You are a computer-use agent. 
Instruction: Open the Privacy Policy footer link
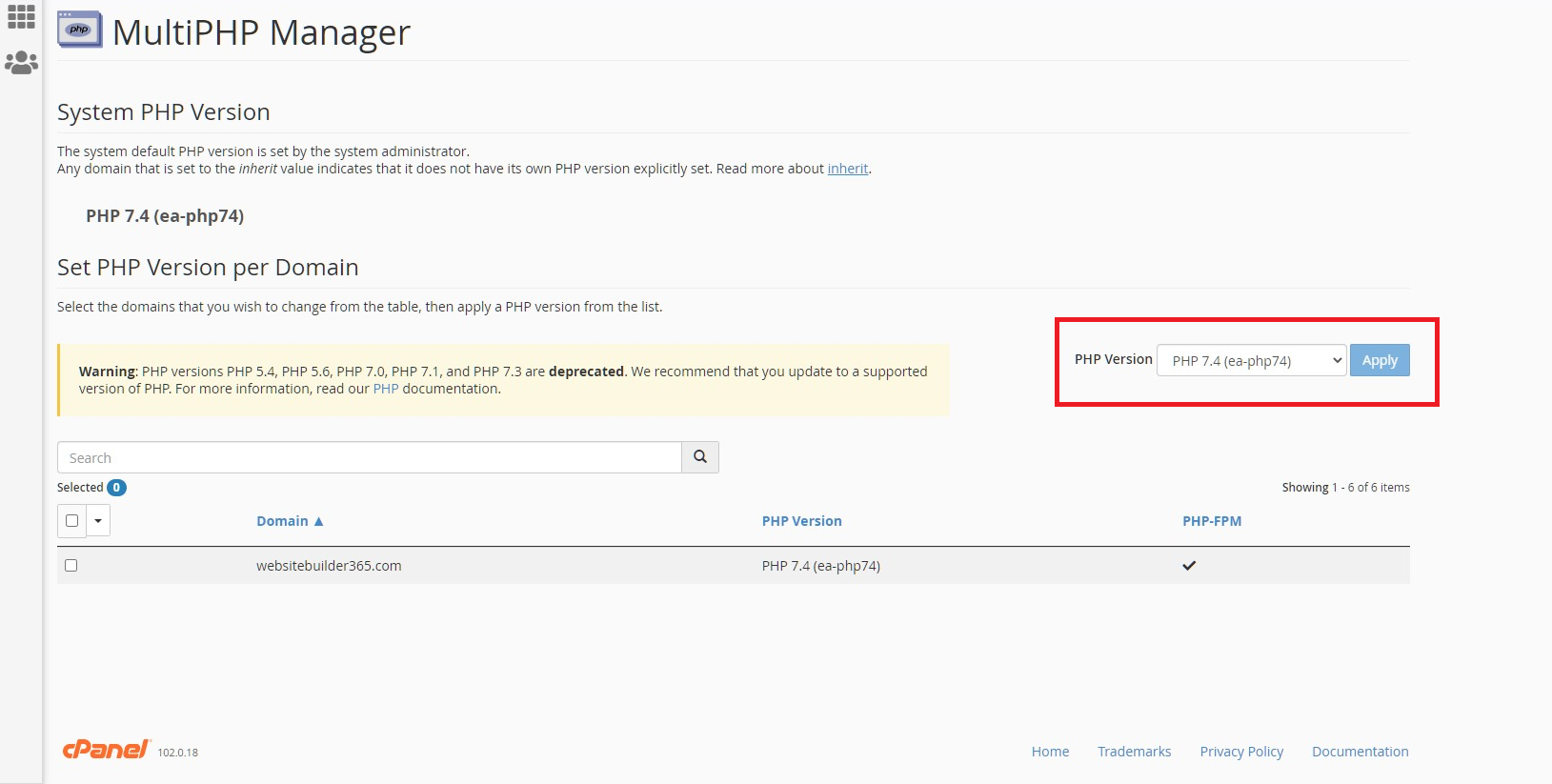1241,752
